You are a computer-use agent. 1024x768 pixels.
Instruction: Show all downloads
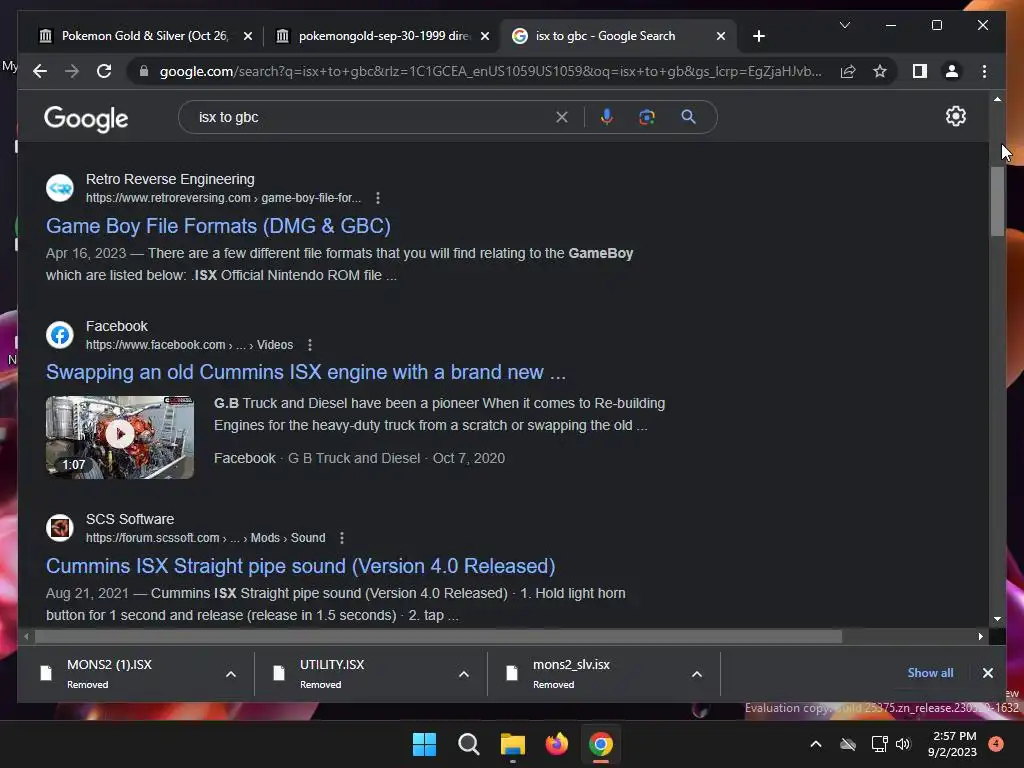pos(930,673)
